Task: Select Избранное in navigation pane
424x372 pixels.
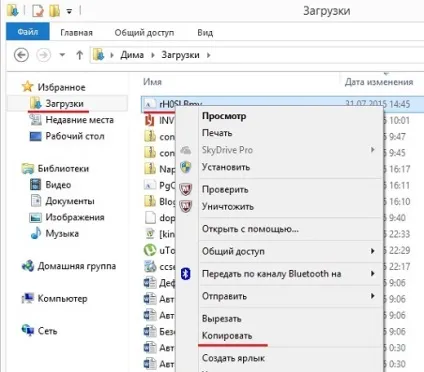Action: [61, 87]
